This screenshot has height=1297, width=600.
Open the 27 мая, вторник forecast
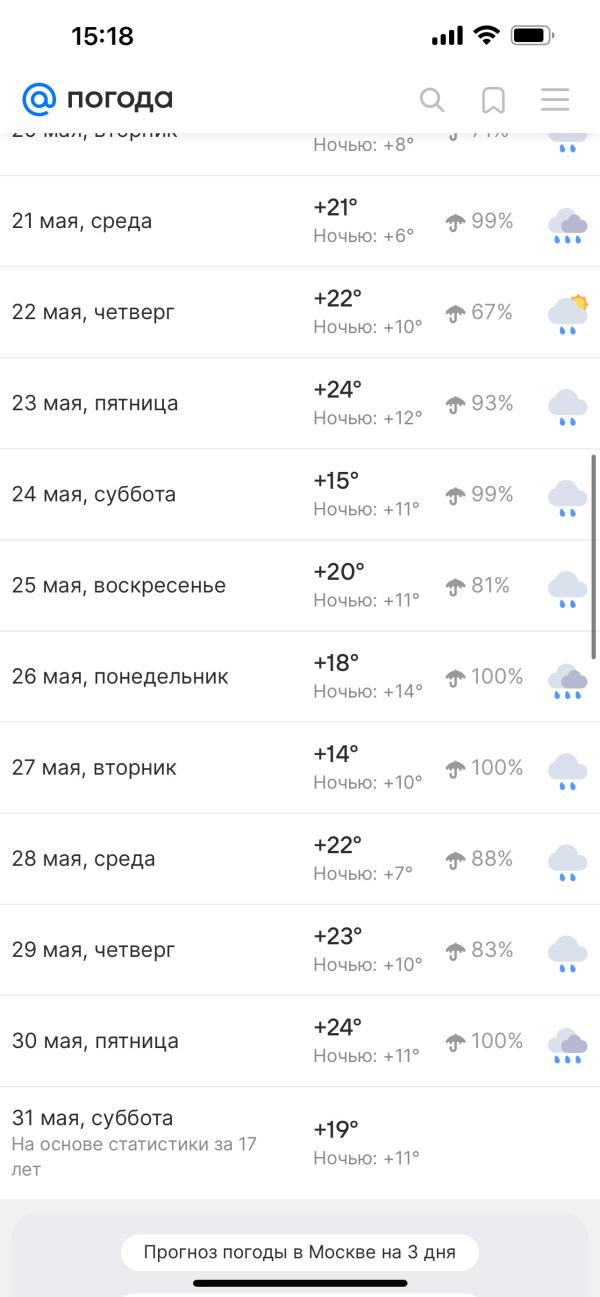(94, 767)
